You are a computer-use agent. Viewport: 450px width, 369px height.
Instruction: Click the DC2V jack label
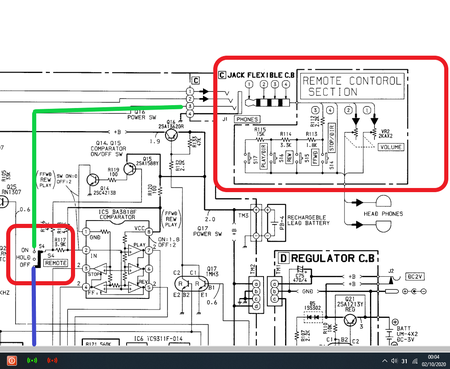tap(415, 277)
